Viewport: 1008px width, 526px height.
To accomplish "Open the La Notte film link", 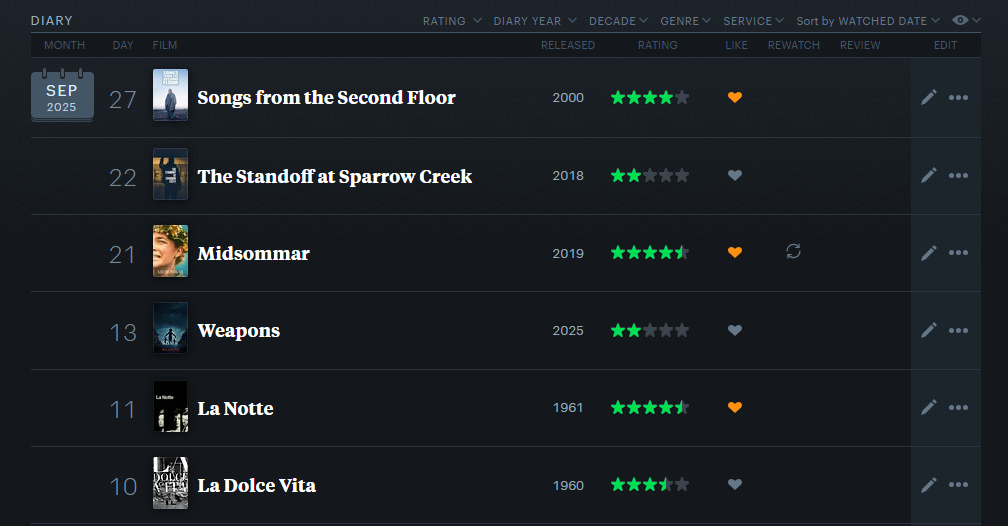I will coord(235,408).
